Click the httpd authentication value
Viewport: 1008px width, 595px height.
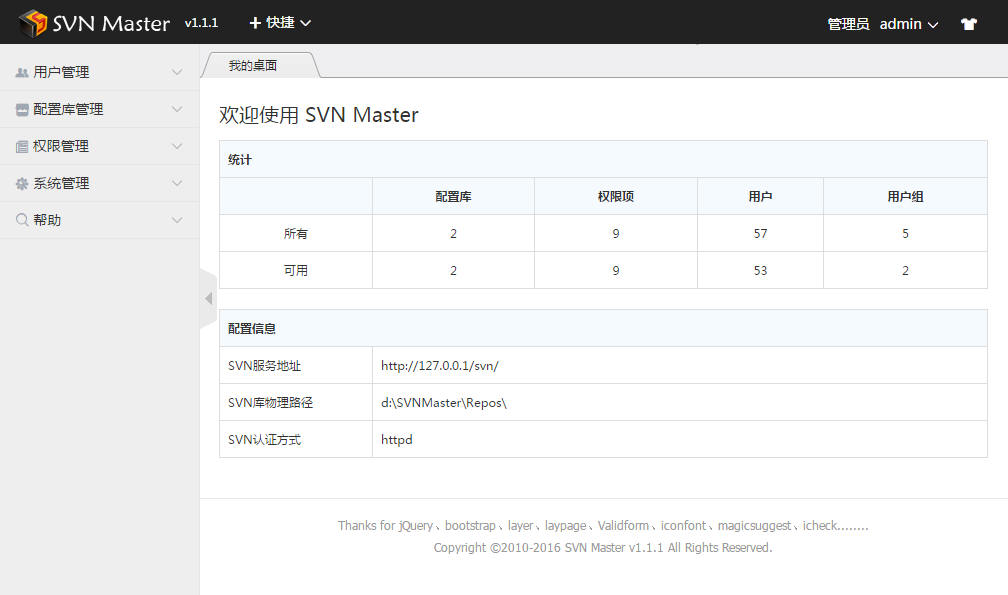[x=397, y=440]
